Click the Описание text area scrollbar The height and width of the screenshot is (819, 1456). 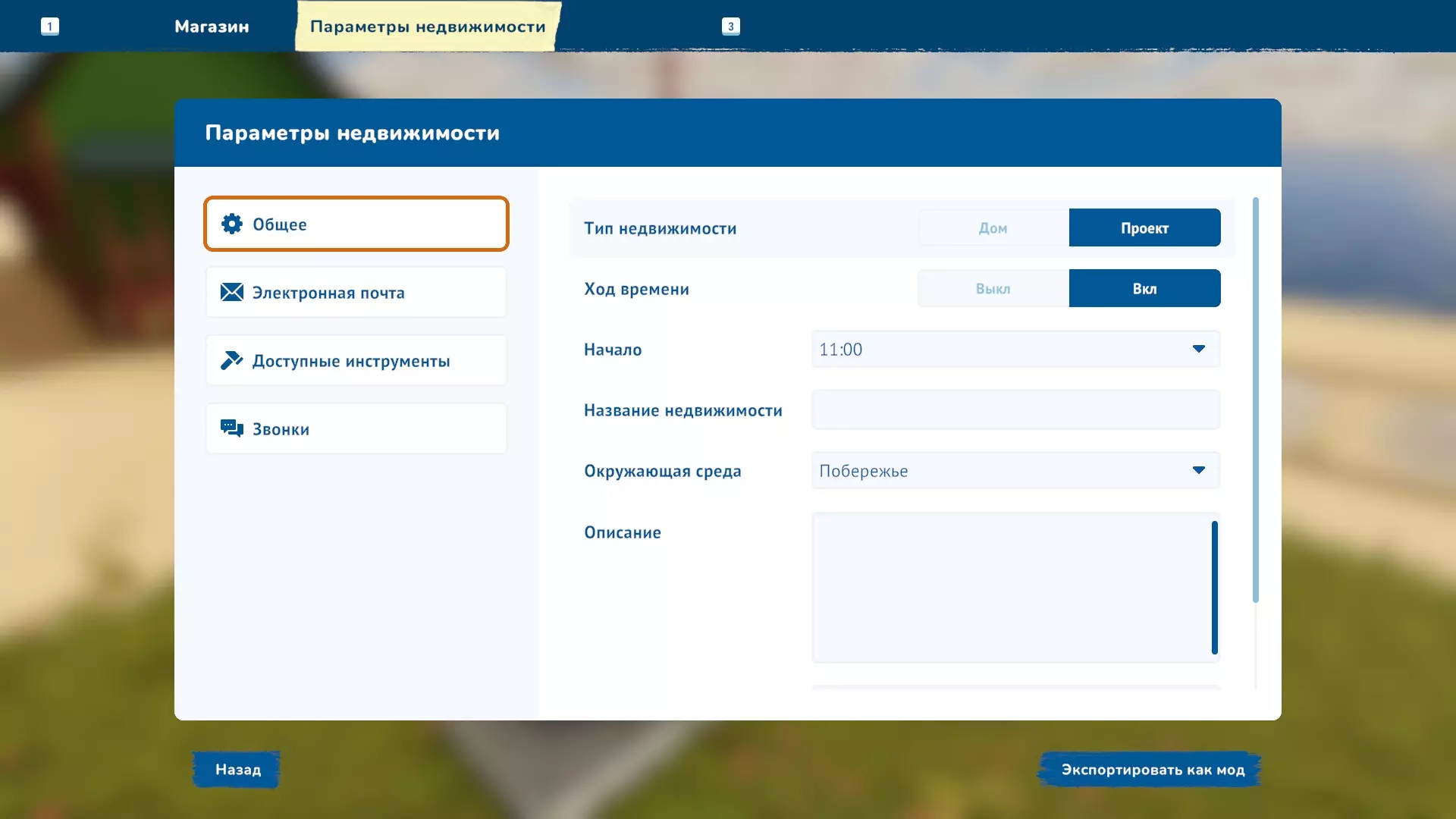(1214, 588)
